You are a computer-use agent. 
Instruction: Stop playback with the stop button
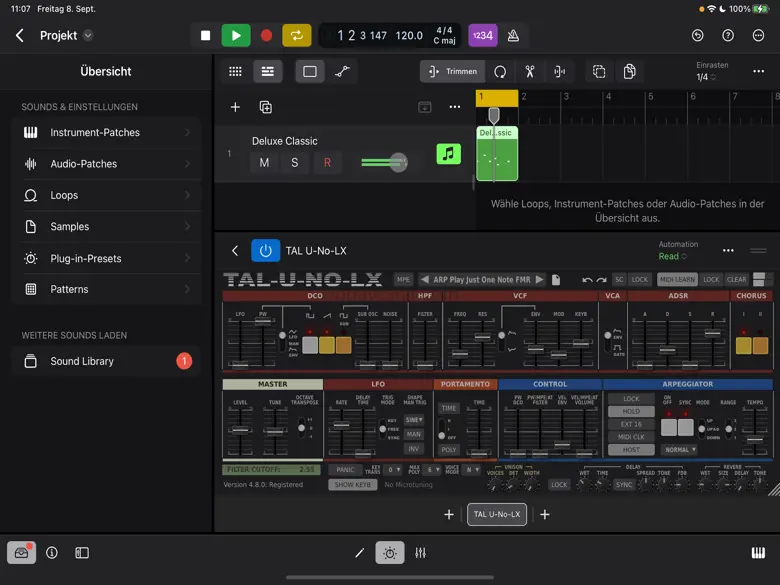(x=205, y=35)
